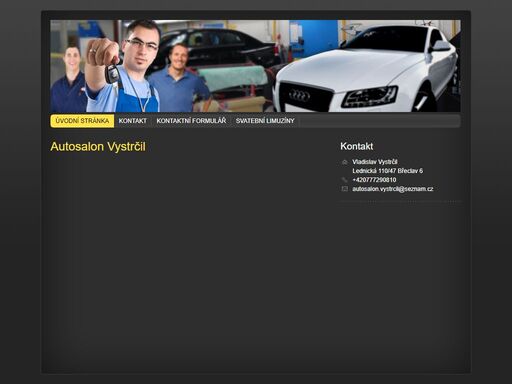Go to the Kontaktní formulář page
The image size is (512, 384).
click(x=191, y=121)
